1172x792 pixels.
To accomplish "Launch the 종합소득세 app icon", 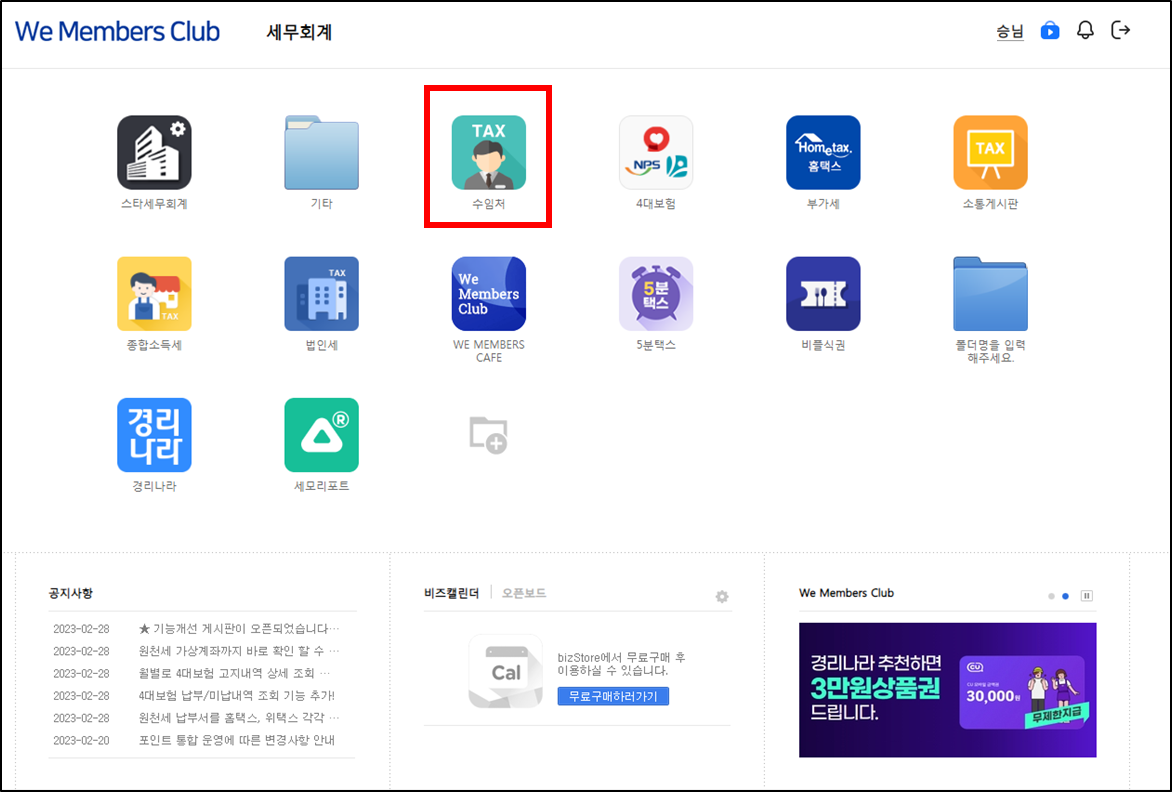I will pos(154,294).
